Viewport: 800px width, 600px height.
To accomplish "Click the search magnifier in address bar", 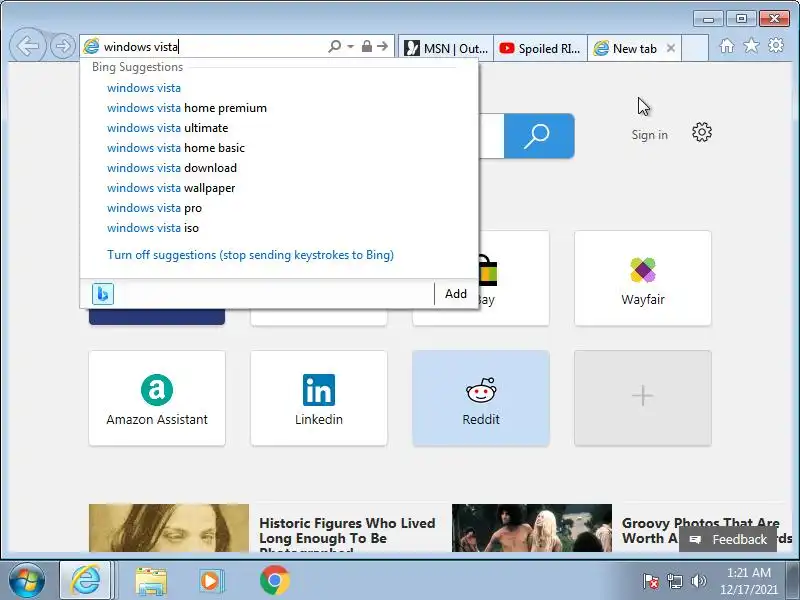I will click(335, 46).
